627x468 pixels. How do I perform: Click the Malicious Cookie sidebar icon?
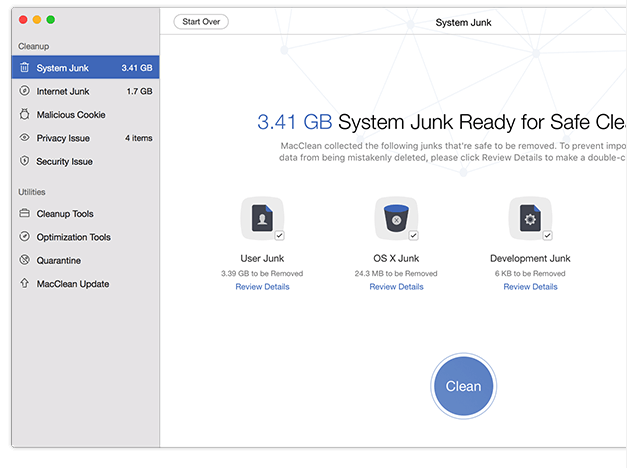coord(24,114)
